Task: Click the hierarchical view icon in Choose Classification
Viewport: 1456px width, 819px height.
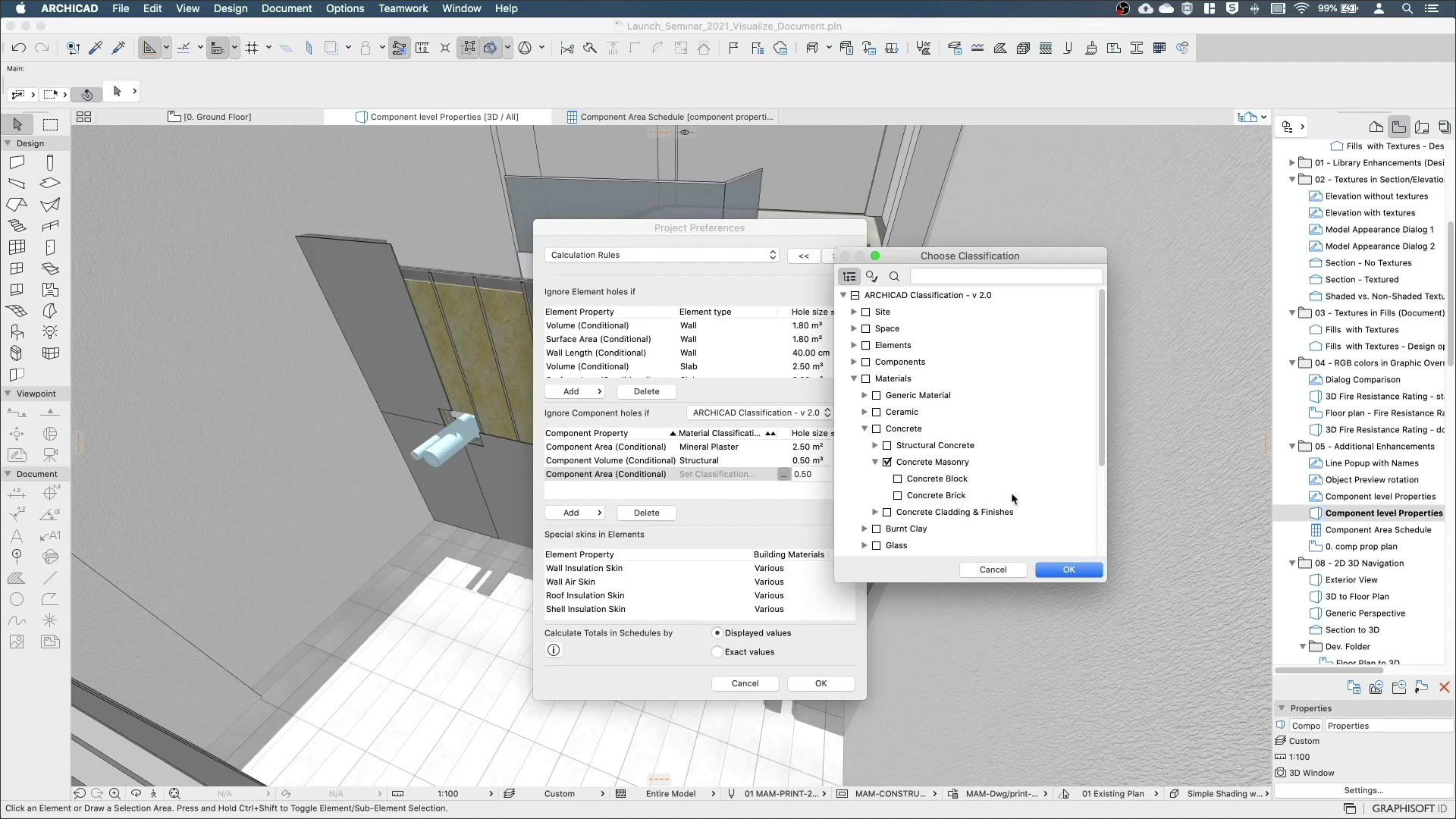Action: point(849,277)
